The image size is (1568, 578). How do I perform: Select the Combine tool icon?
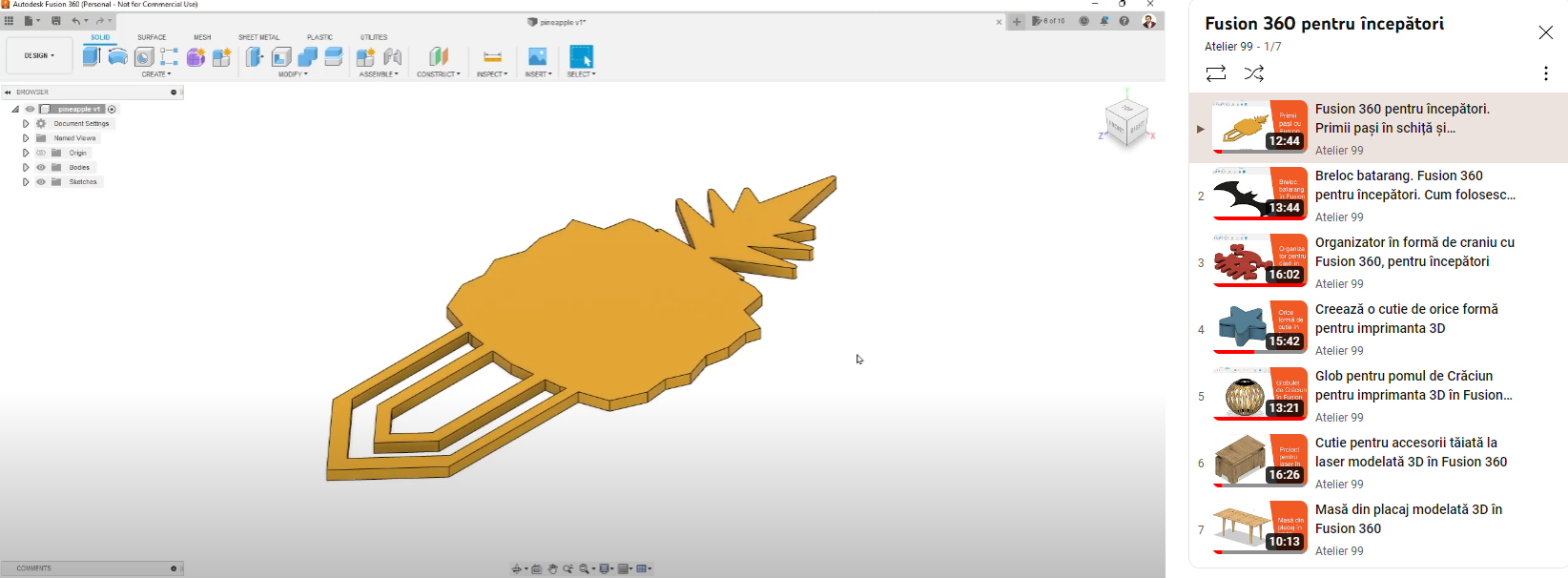[307, 57]
